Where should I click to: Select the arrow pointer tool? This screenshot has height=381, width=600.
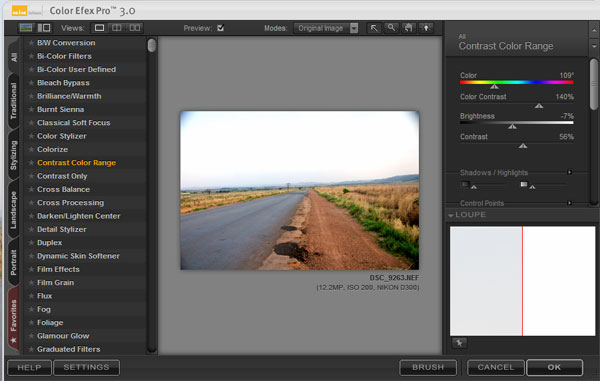tap(374, 28)
